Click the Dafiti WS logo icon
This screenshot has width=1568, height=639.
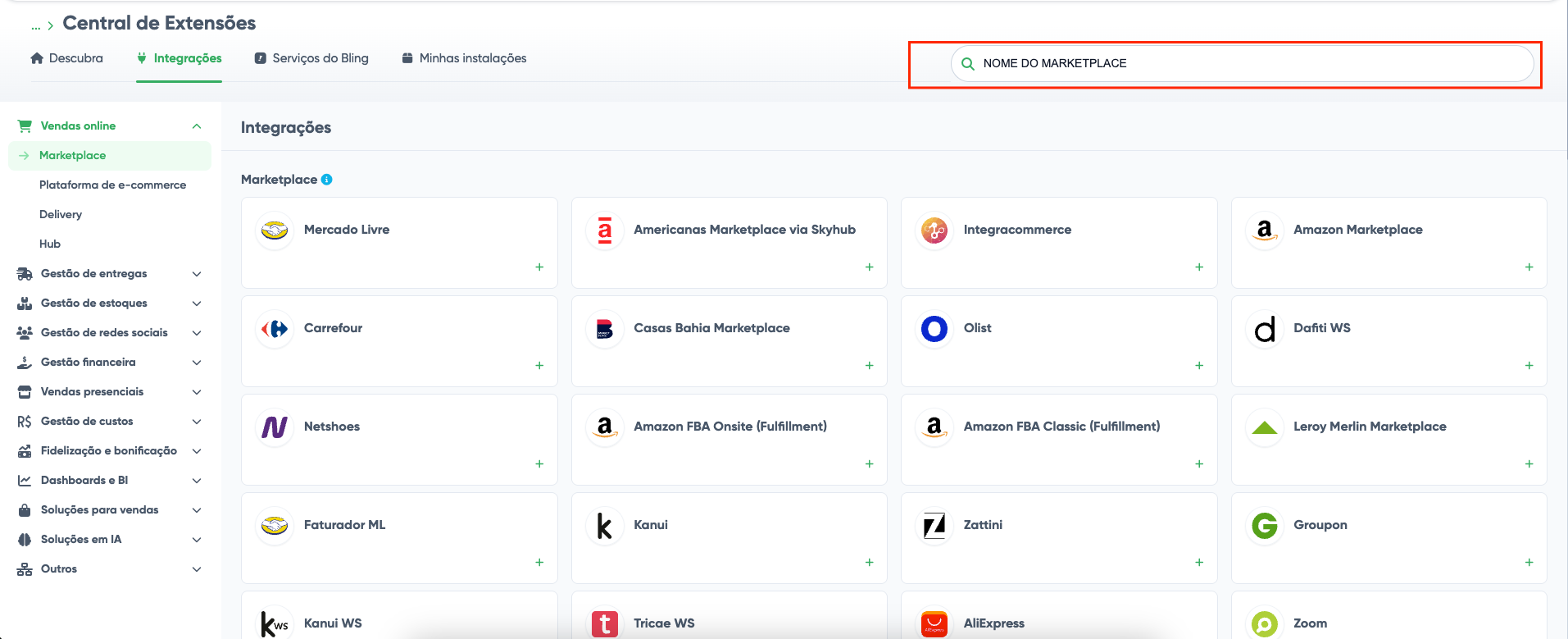point(1265,329)
